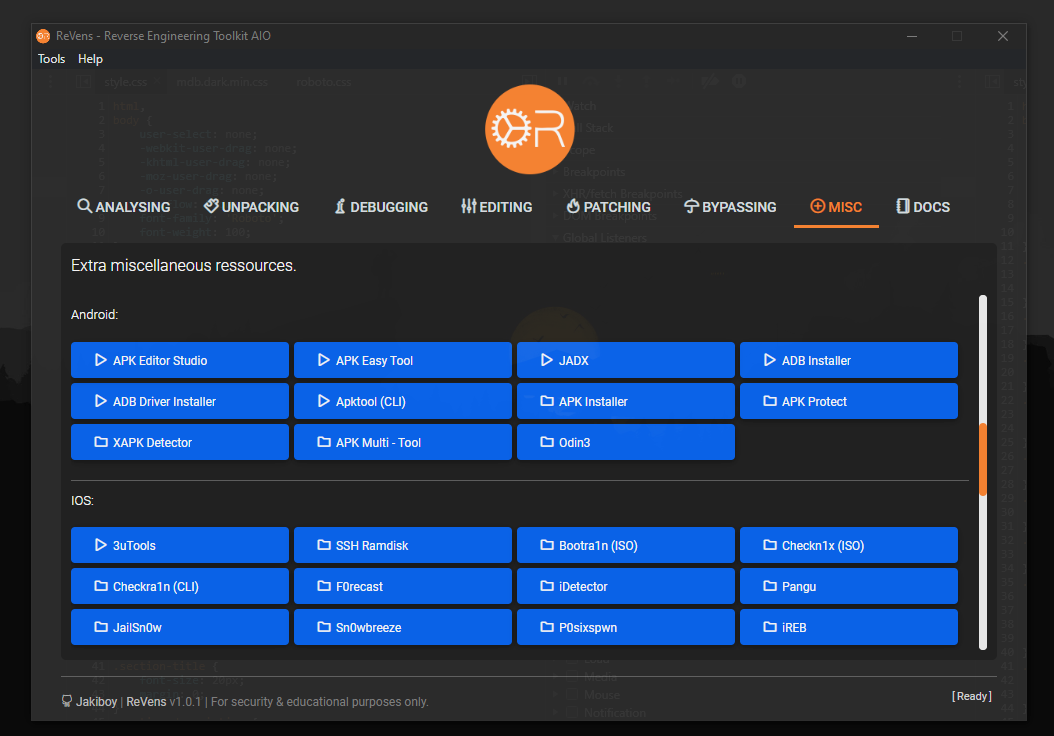Open iDetector folder

click(626, 586)
